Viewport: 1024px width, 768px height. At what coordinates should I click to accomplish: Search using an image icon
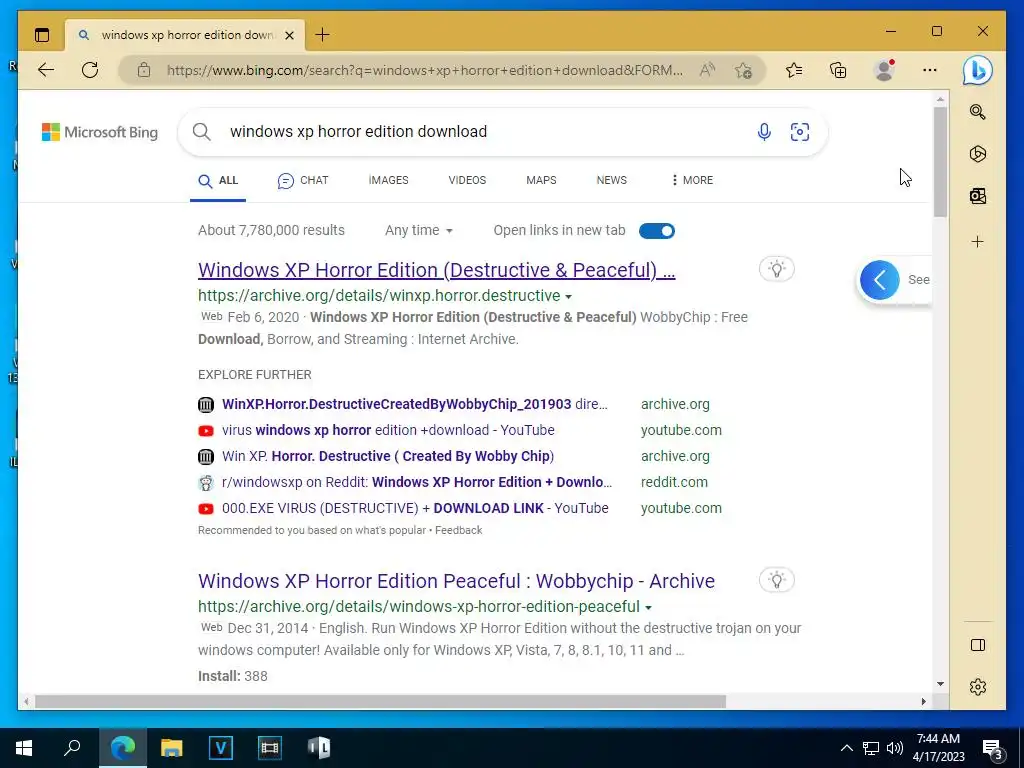coord(800,132)
